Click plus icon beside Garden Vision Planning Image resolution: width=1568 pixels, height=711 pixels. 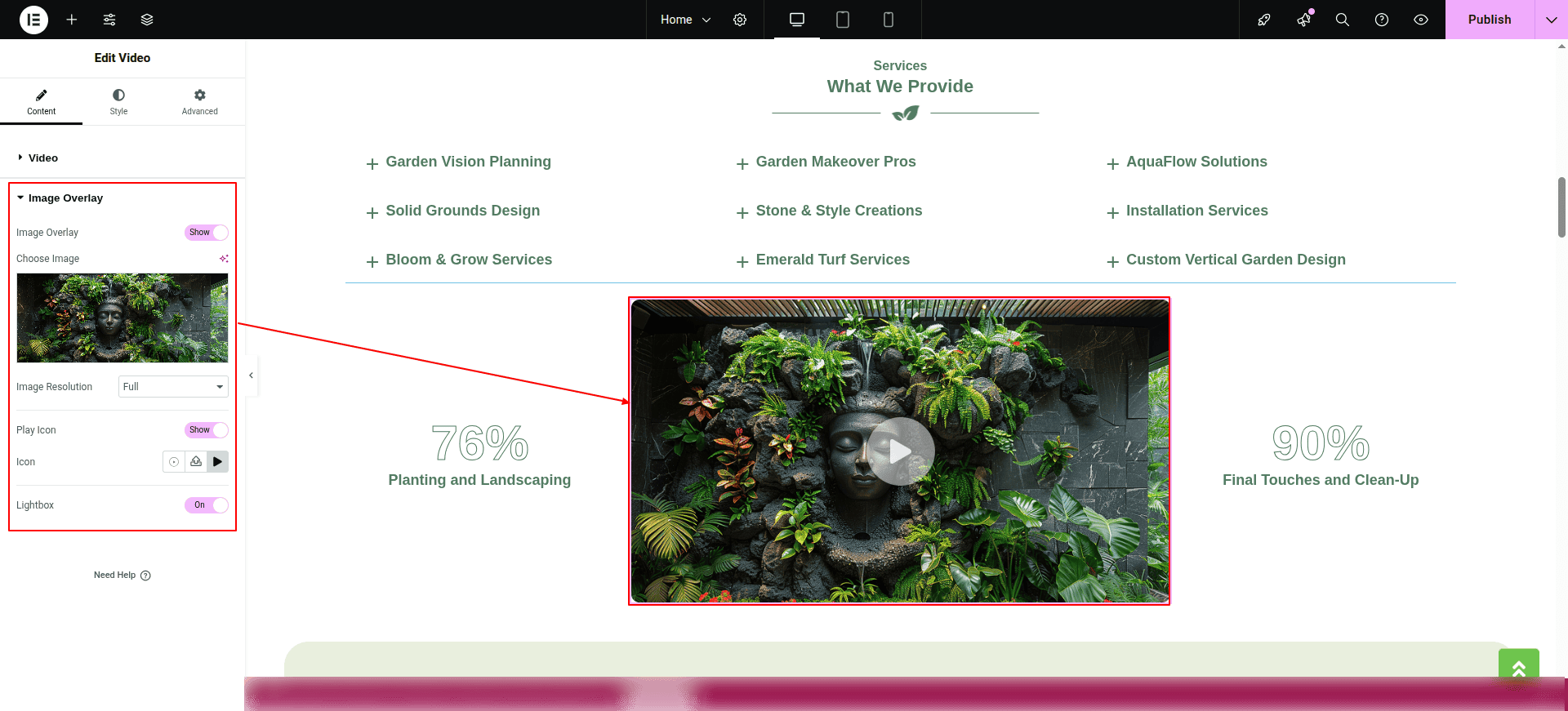[372, 164]
